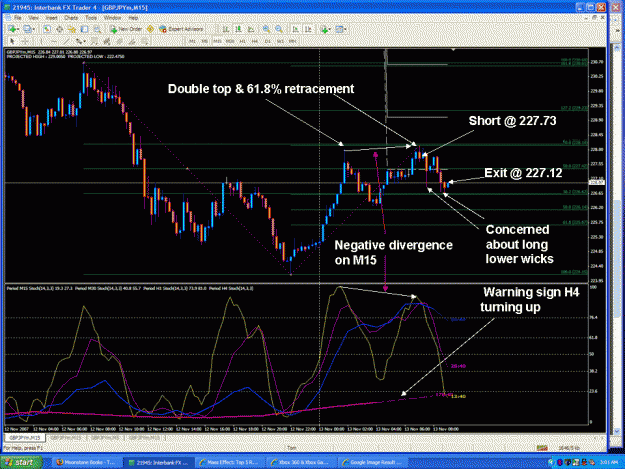The height and width of the screenshot is (469, 625).
Task: Show the Data Window panel
Action: pyautogui.click(x=59, y=29)
